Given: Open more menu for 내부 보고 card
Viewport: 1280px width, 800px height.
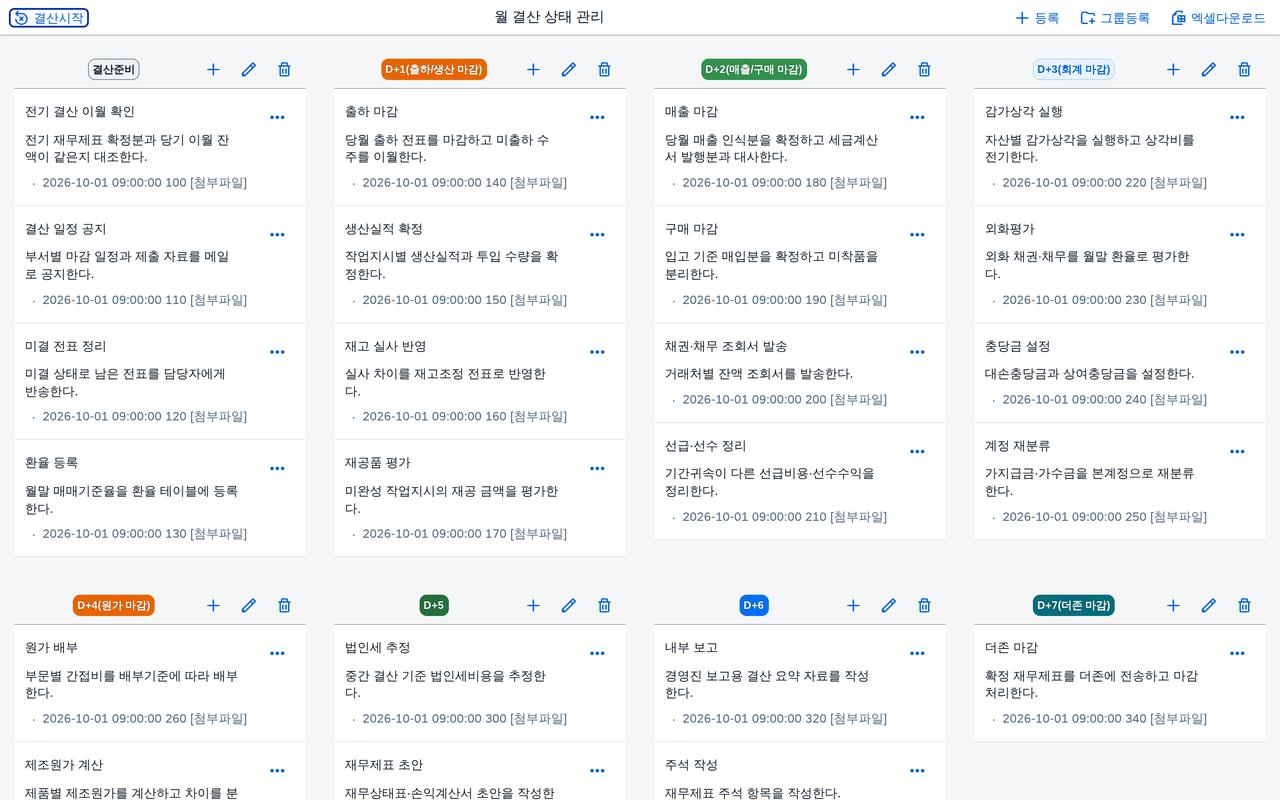Looking at the screenshot, I should pos(917,653).
